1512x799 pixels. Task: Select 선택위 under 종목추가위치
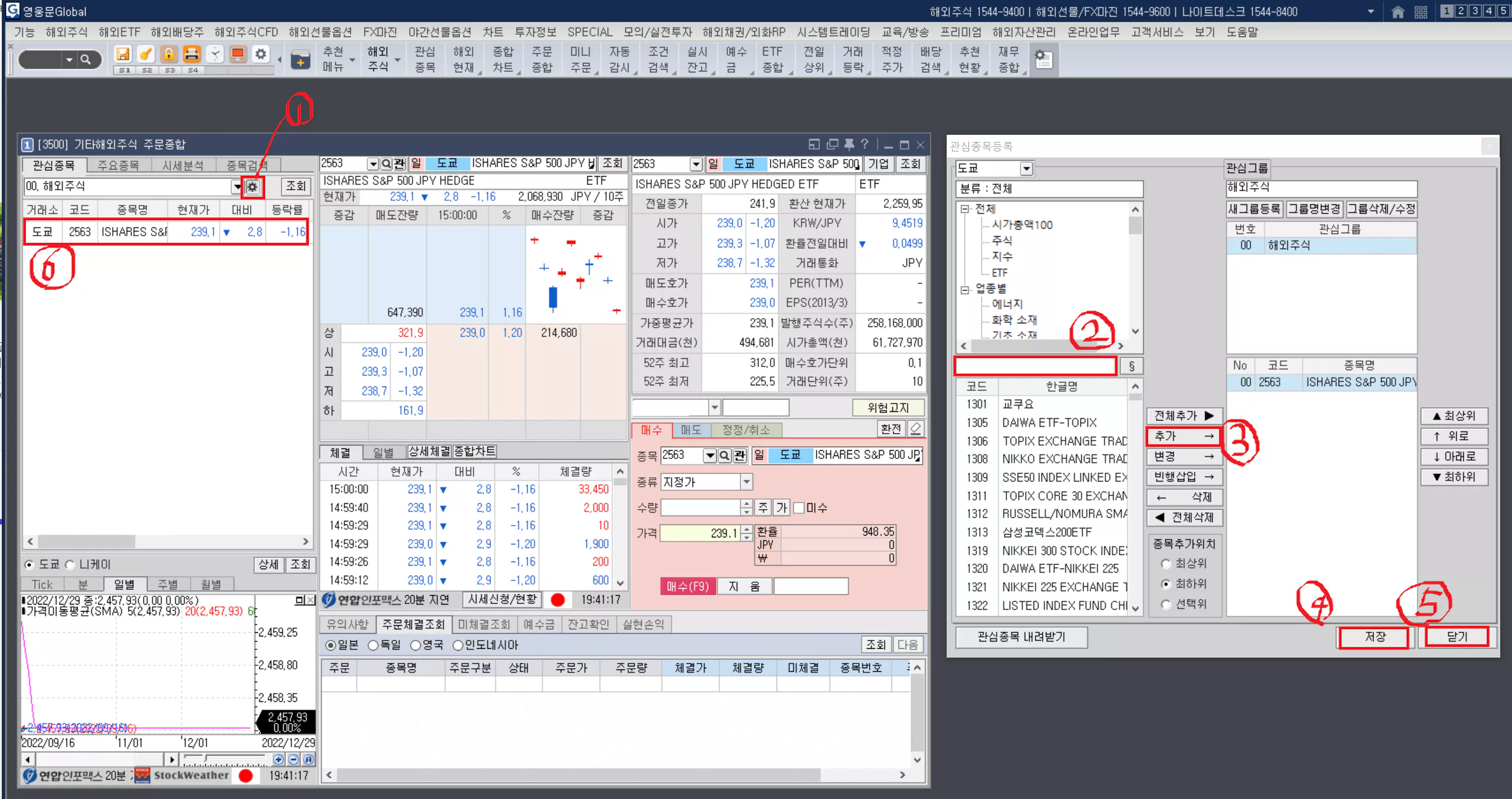(1165, 605)
